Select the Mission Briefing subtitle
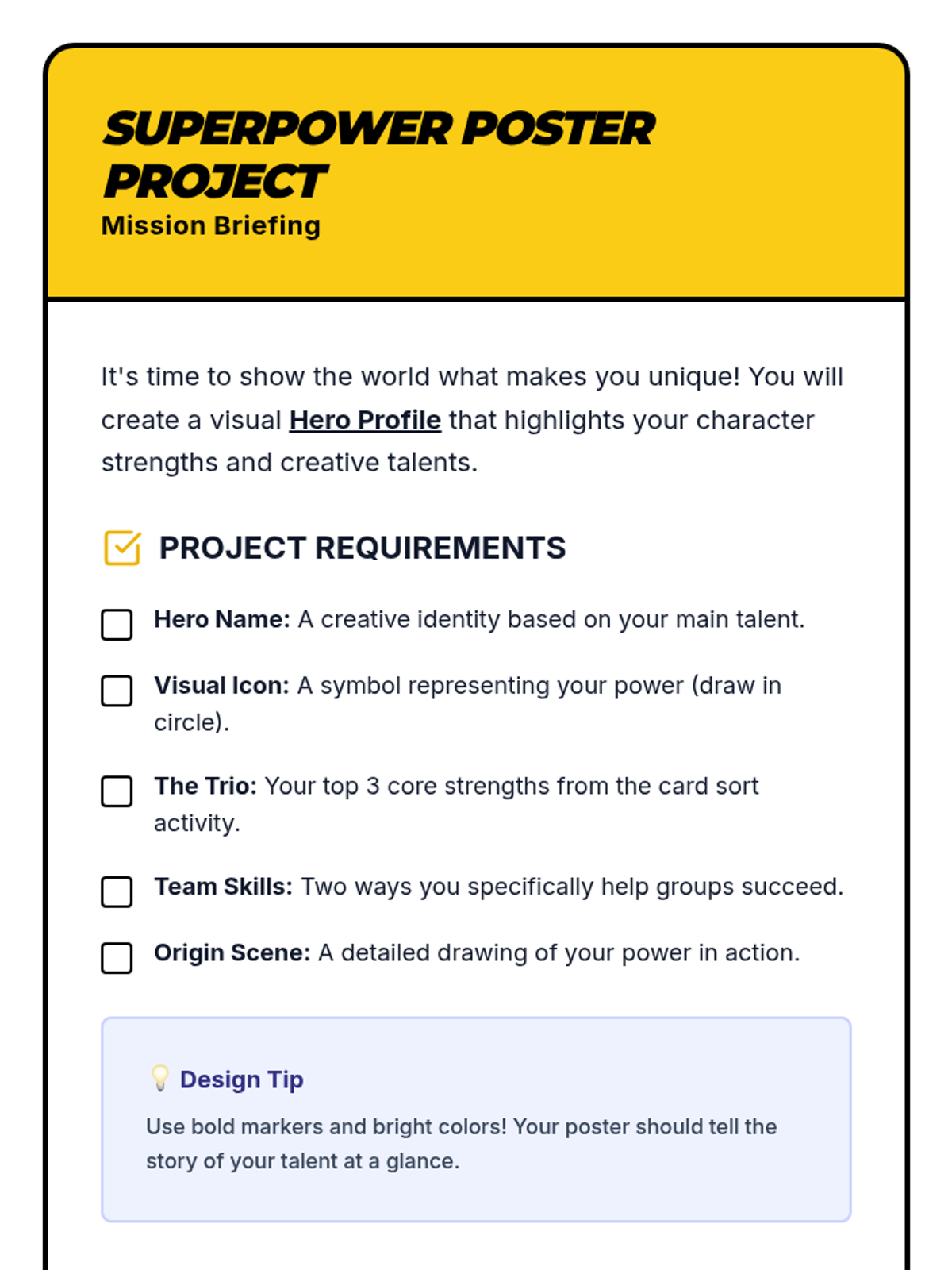The height and width of the screenshot is (1270, 952). [211, 225]
